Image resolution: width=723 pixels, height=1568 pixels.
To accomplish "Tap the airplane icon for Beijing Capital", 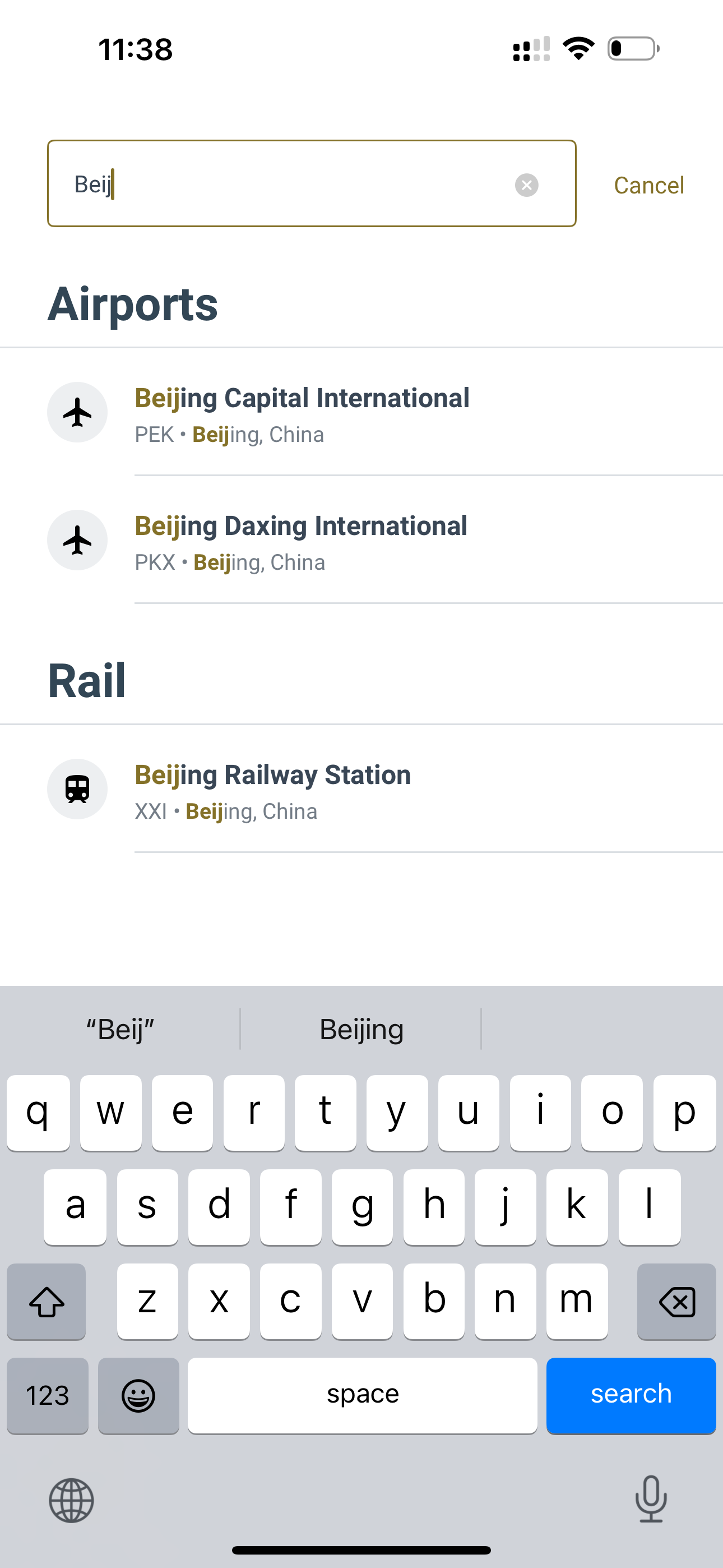I will click(x=77, y=413).
